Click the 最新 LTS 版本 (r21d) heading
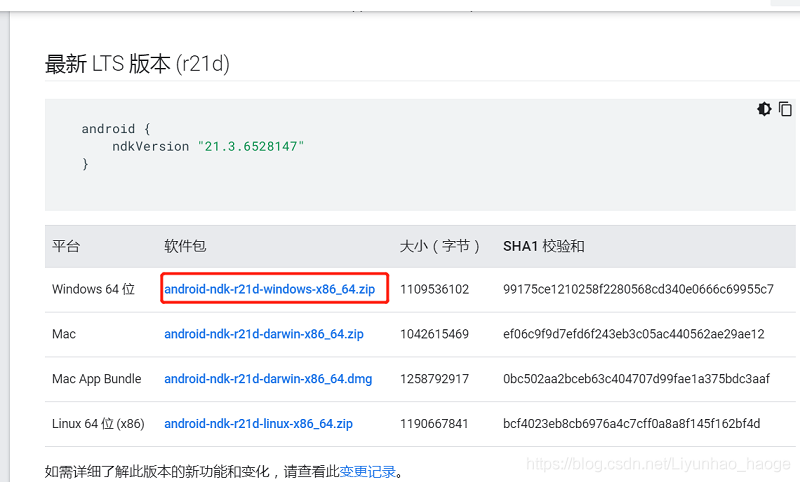 pos(137,64)
